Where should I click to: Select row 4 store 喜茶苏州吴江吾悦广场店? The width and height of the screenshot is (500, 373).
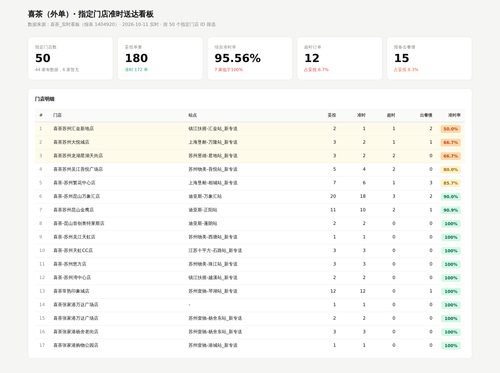[x=78, y=169]
